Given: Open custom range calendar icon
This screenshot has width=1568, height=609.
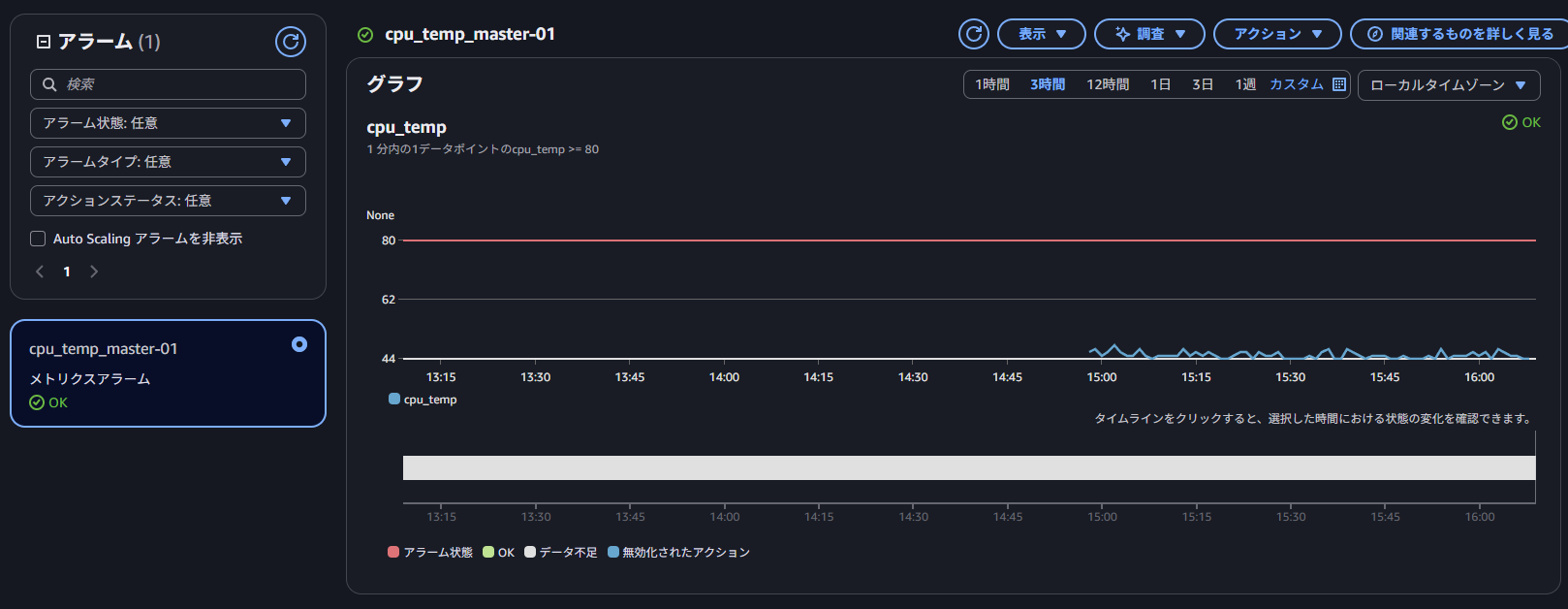Looking at the screenshot, I should pyautogui.click(x=1339, y=84).
